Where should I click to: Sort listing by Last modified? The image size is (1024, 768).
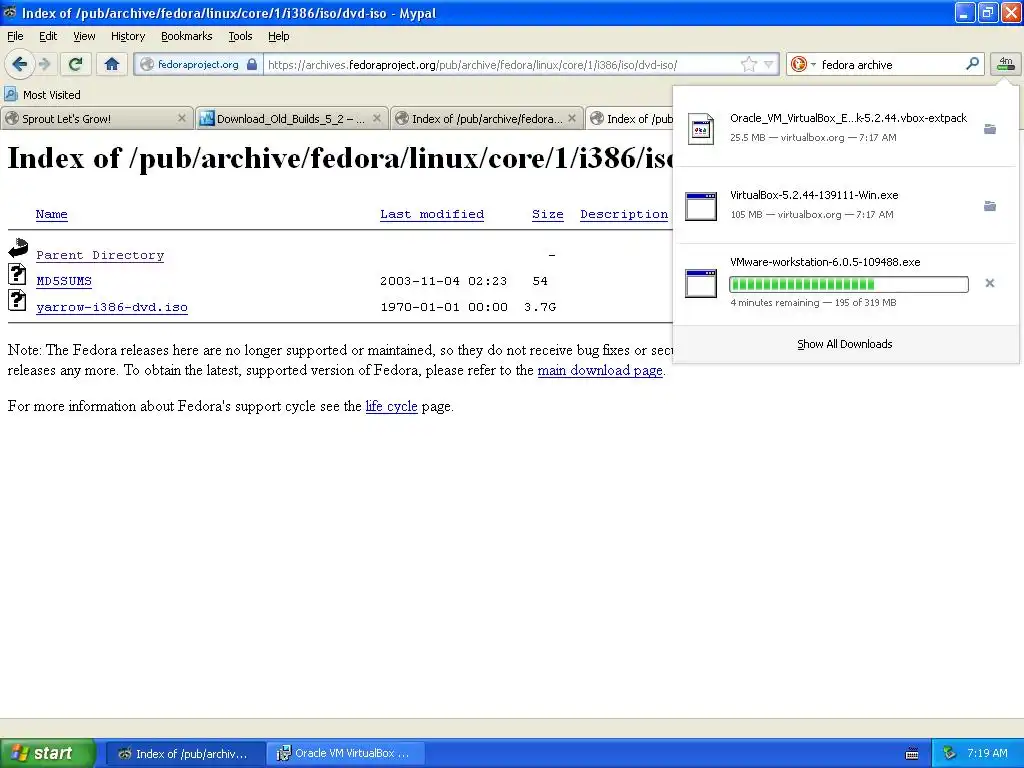click(432, 214)
